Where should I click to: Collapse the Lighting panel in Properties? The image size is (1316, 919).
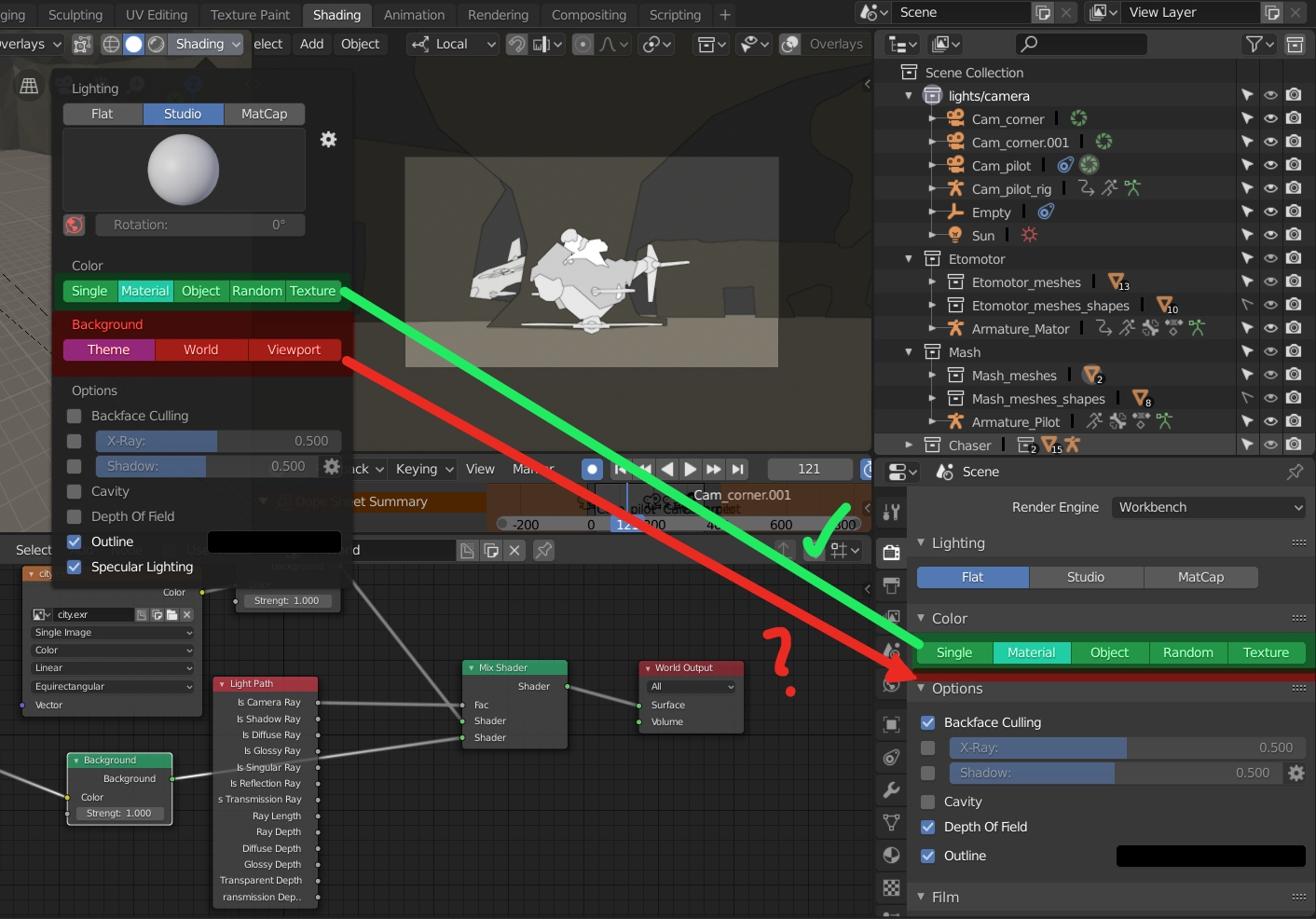pyautogui.click(x=921, y=542)
